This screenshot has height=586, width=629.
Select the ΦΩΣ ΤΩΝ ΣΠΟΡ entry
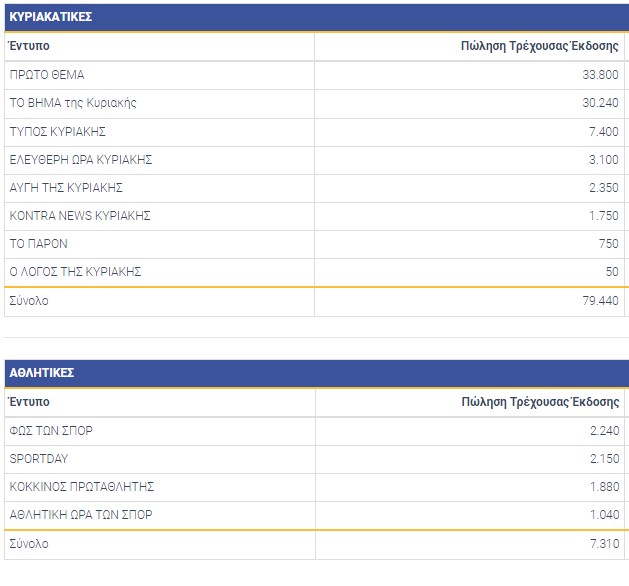pyautogui.click(x=51, y=431)
